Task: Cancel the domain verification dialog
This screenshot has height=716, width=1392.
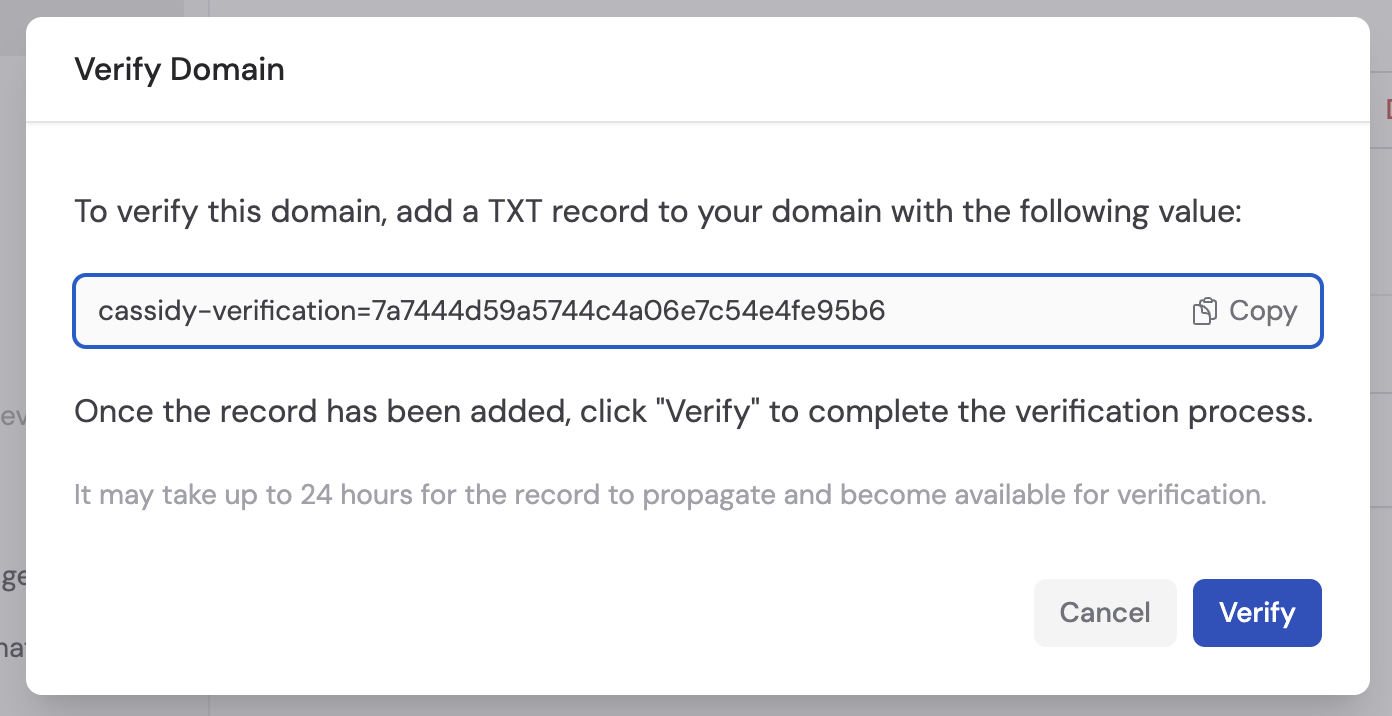Action: click(x=1105, y=613)
